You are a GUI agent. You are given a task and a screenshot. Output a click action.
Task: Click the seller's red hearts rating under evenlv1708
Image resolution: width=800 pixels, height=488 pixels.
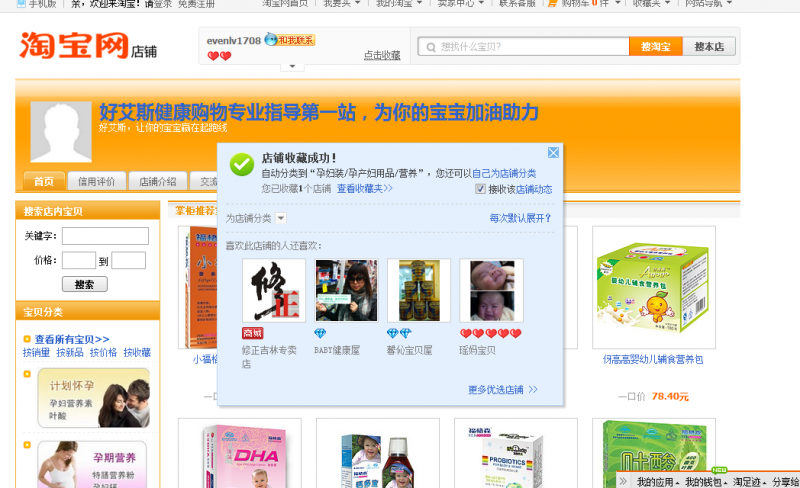[219, 56]
